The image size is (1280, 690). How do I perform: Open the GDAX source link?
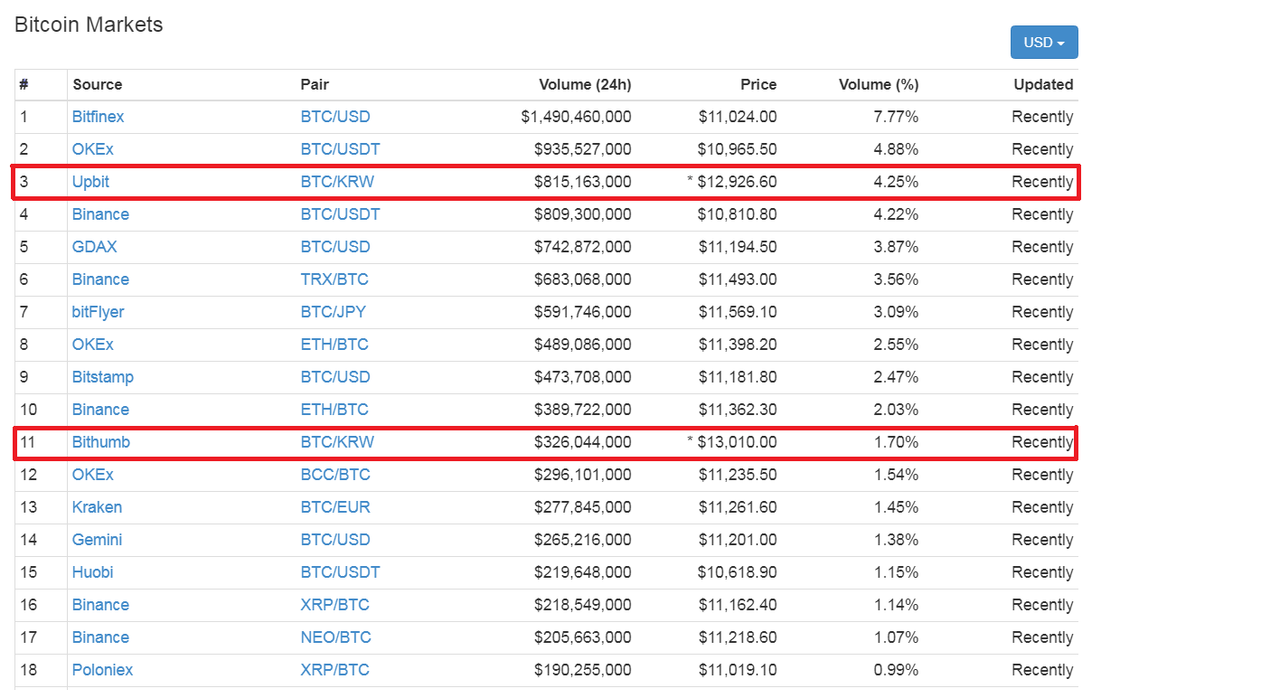click(94, 247)
